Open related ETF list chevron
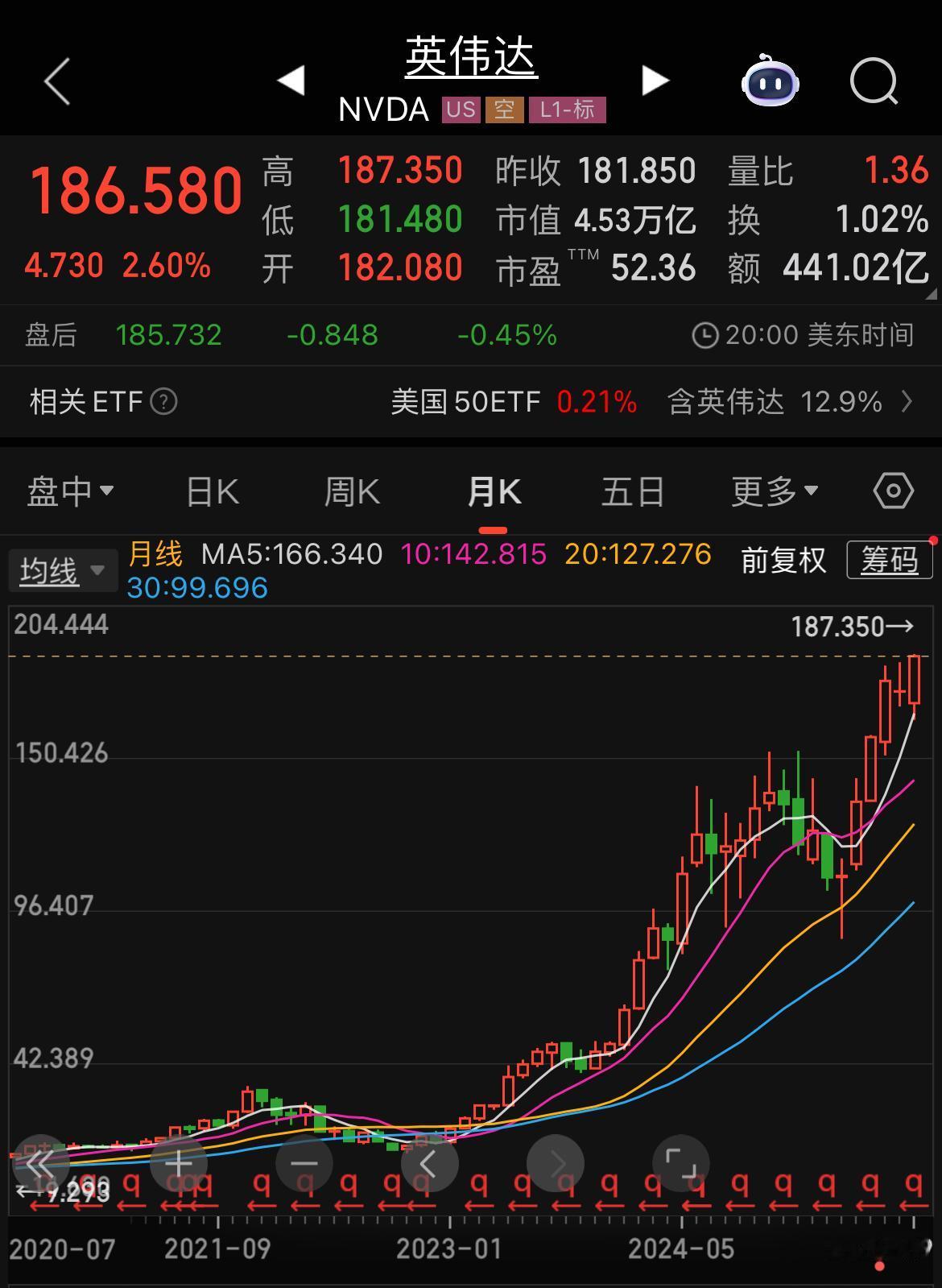This screenshot has width=942, height=1288. coord(907,401)
